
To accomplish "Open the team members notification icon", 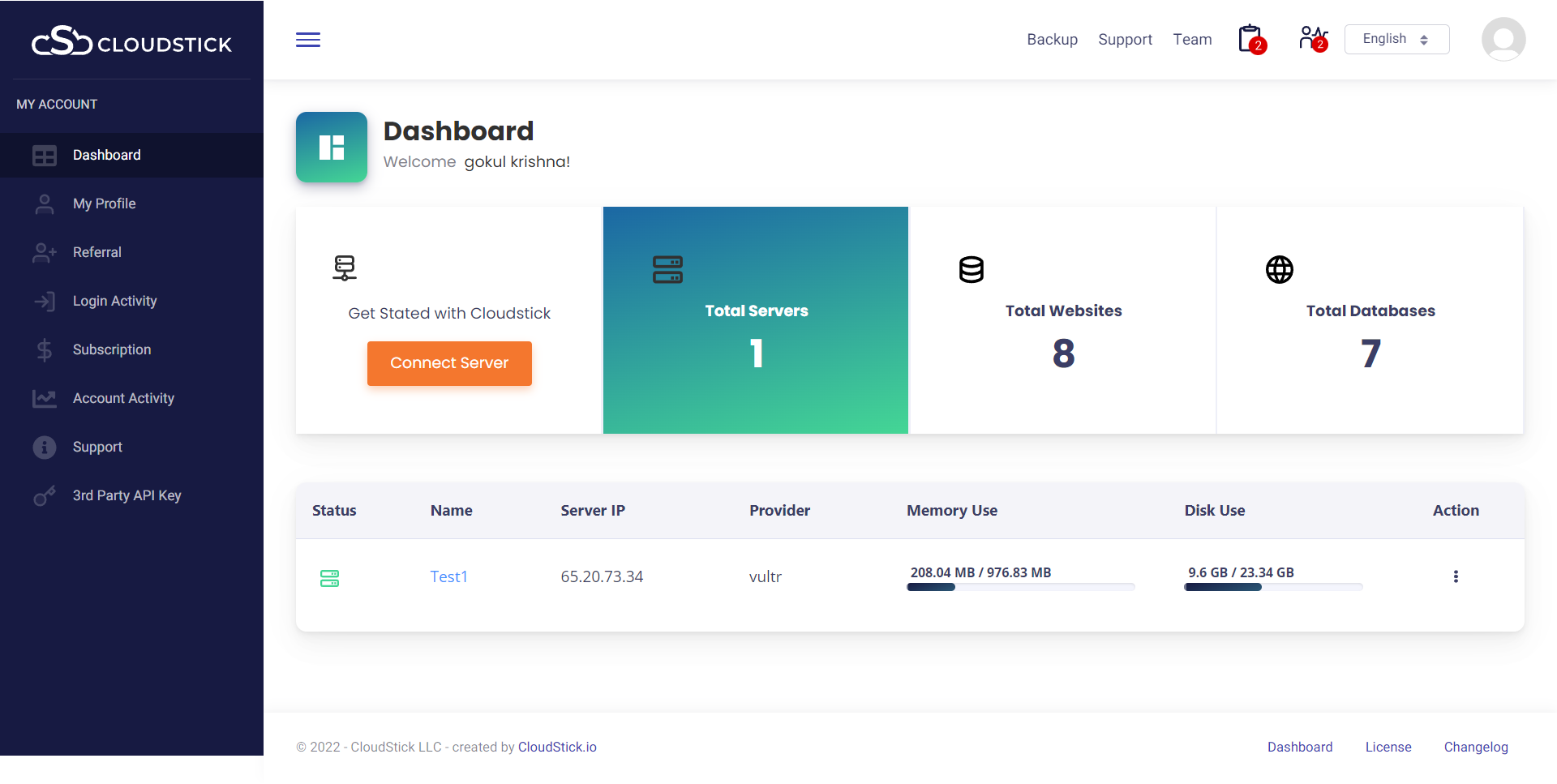I will coord(1310,37).
